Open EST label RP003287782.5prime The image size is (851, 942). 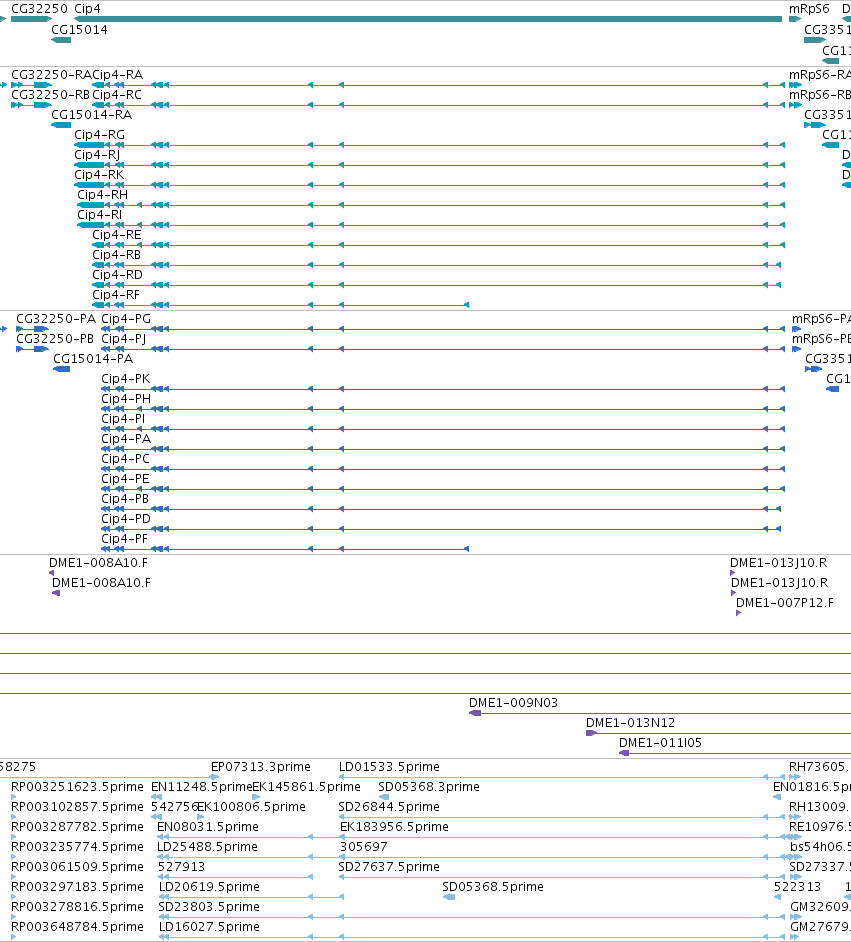(x=77, y=827)
